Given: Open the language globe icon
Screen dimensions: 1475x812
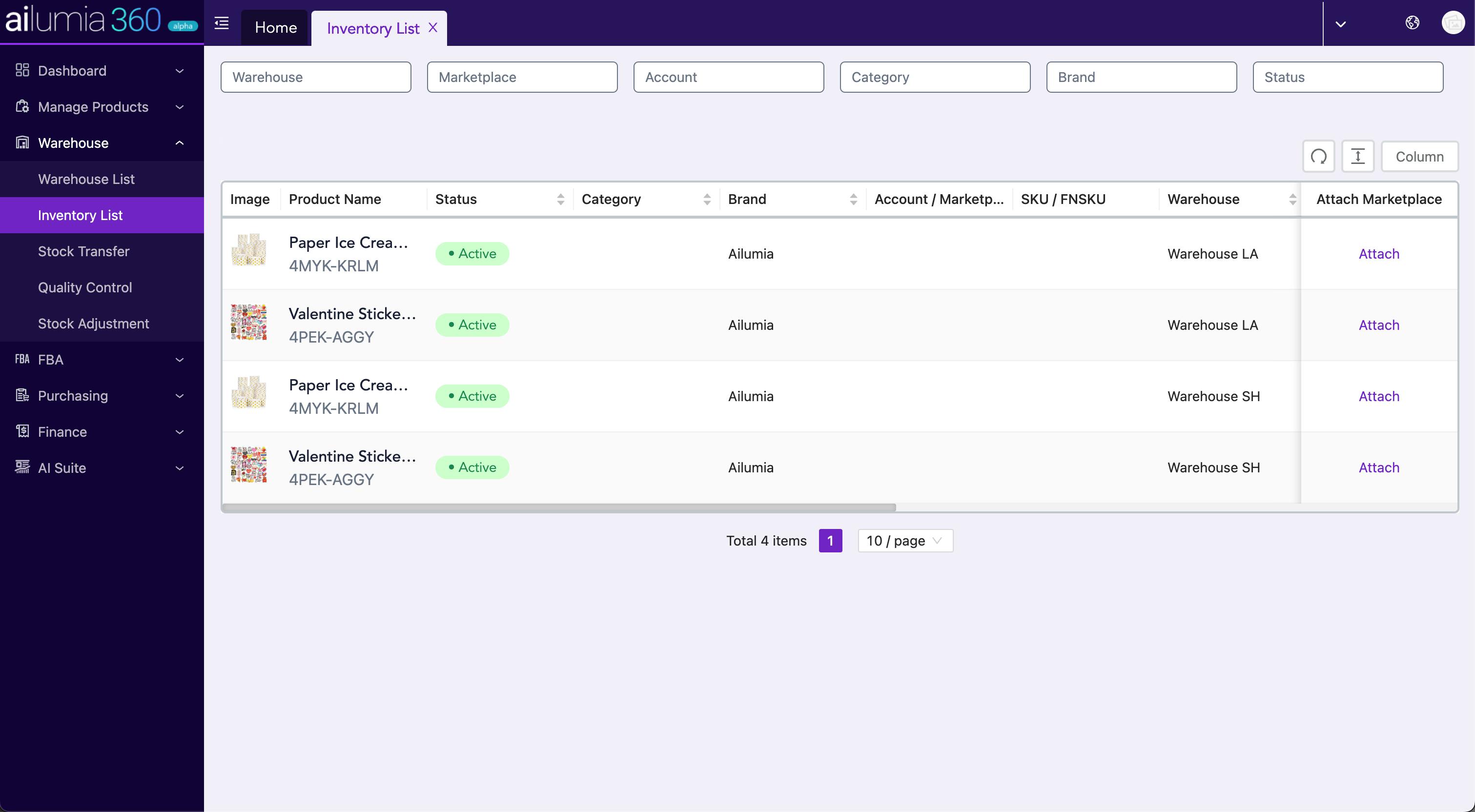Looking at the screenshot, I should (1412, 23).
